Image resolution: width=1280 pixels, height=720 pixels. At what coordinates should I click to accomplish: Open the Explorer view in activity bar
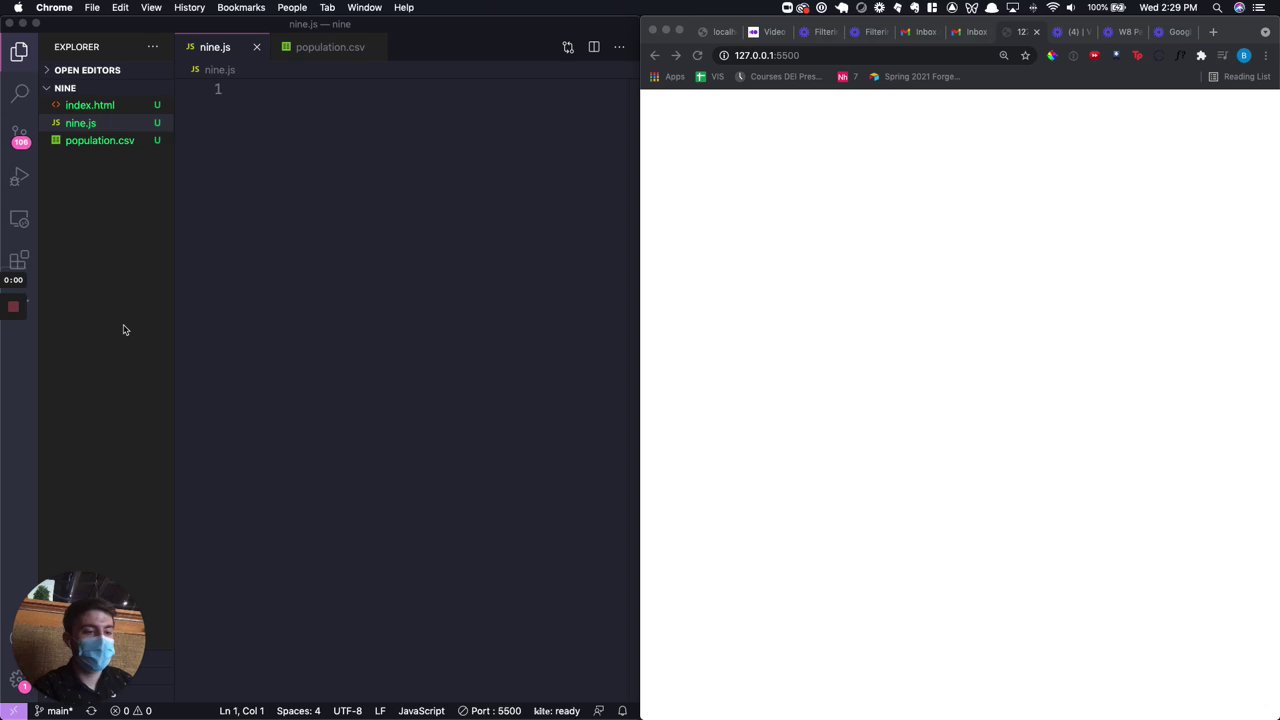click(x=19, y=52)
